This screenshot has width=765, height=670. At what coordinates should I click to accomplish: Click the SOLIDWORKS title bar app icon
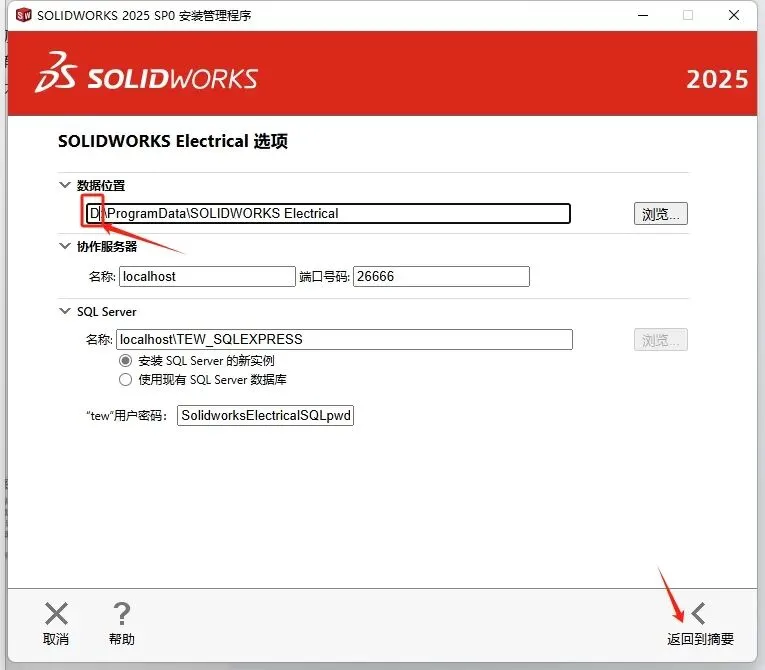tap(23, 15)
